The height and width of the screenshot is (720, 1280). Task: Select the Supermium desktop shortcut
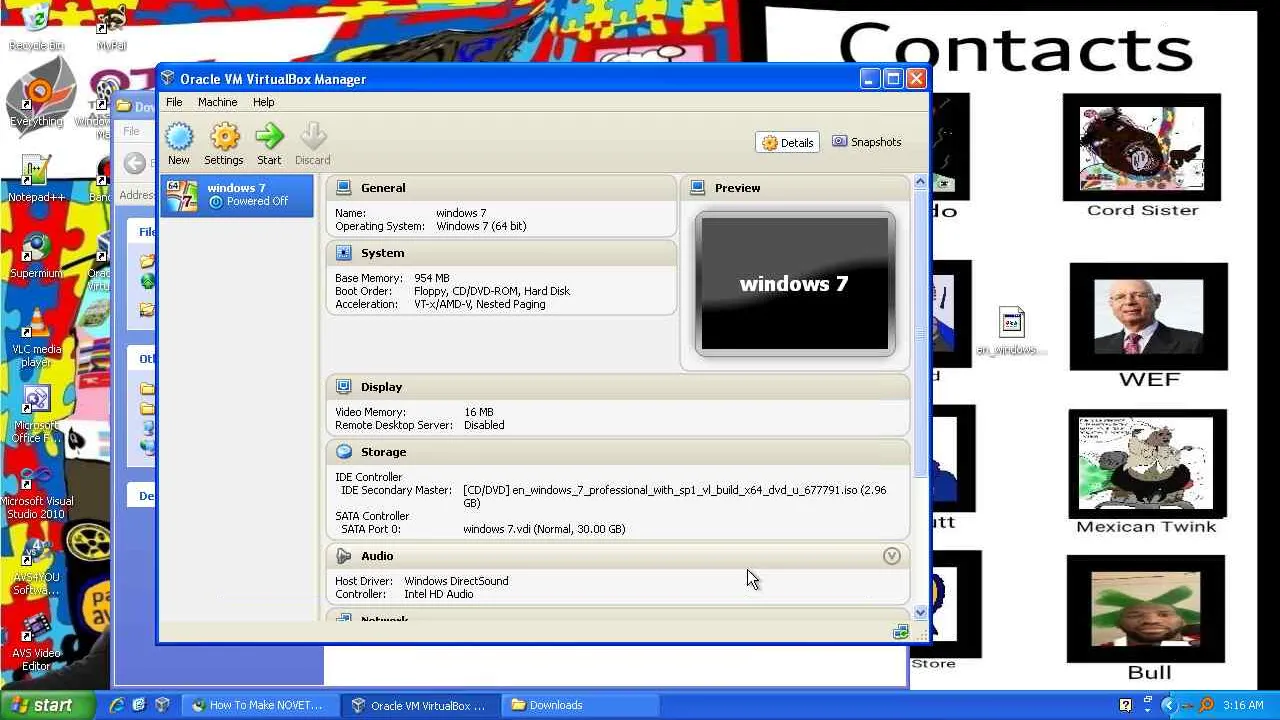pyautogui.click(x=36, y=256)
